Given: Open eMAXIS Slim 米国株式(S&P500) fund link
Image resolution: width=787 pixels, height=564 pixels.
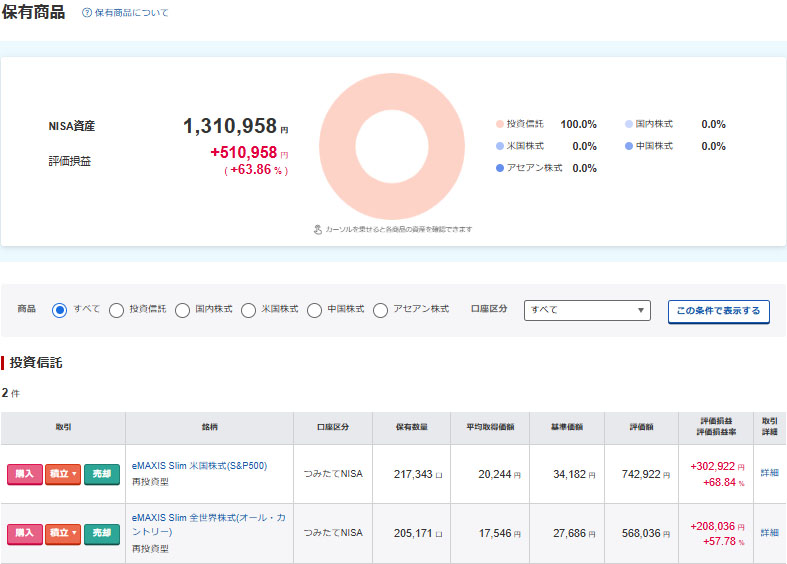Looking at the screenshot, I should point(199,465).
